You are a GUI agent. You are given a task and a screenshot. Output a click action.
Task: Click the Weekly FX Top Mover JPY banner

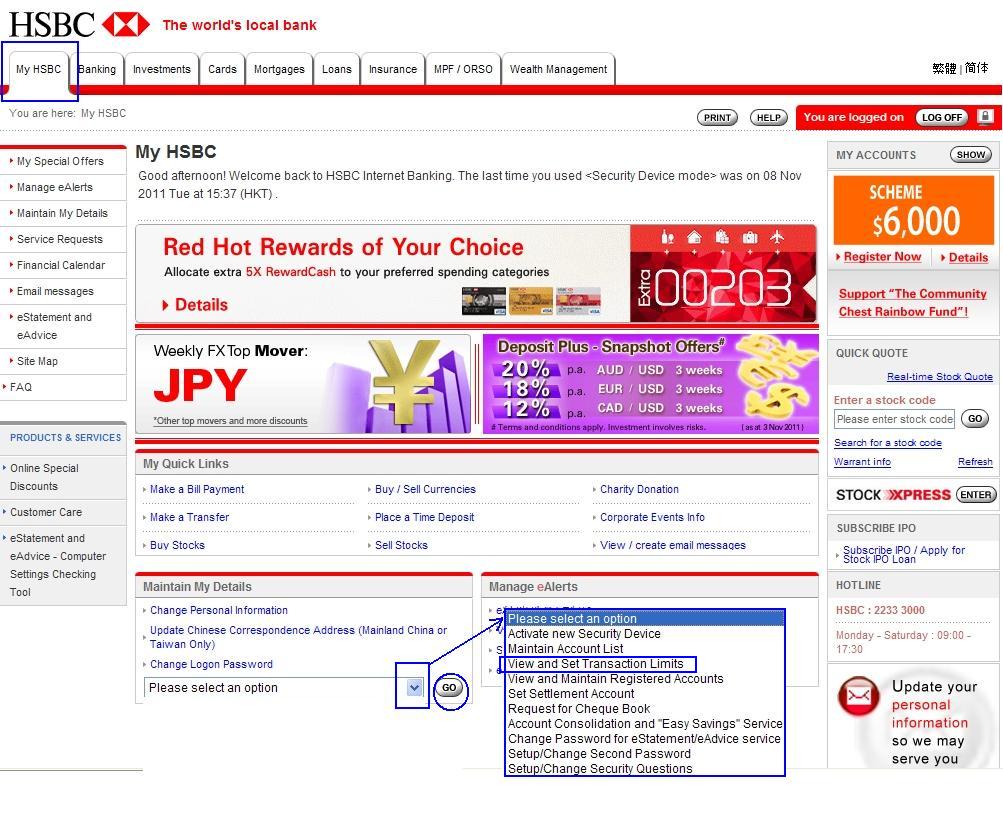[303, 384]
